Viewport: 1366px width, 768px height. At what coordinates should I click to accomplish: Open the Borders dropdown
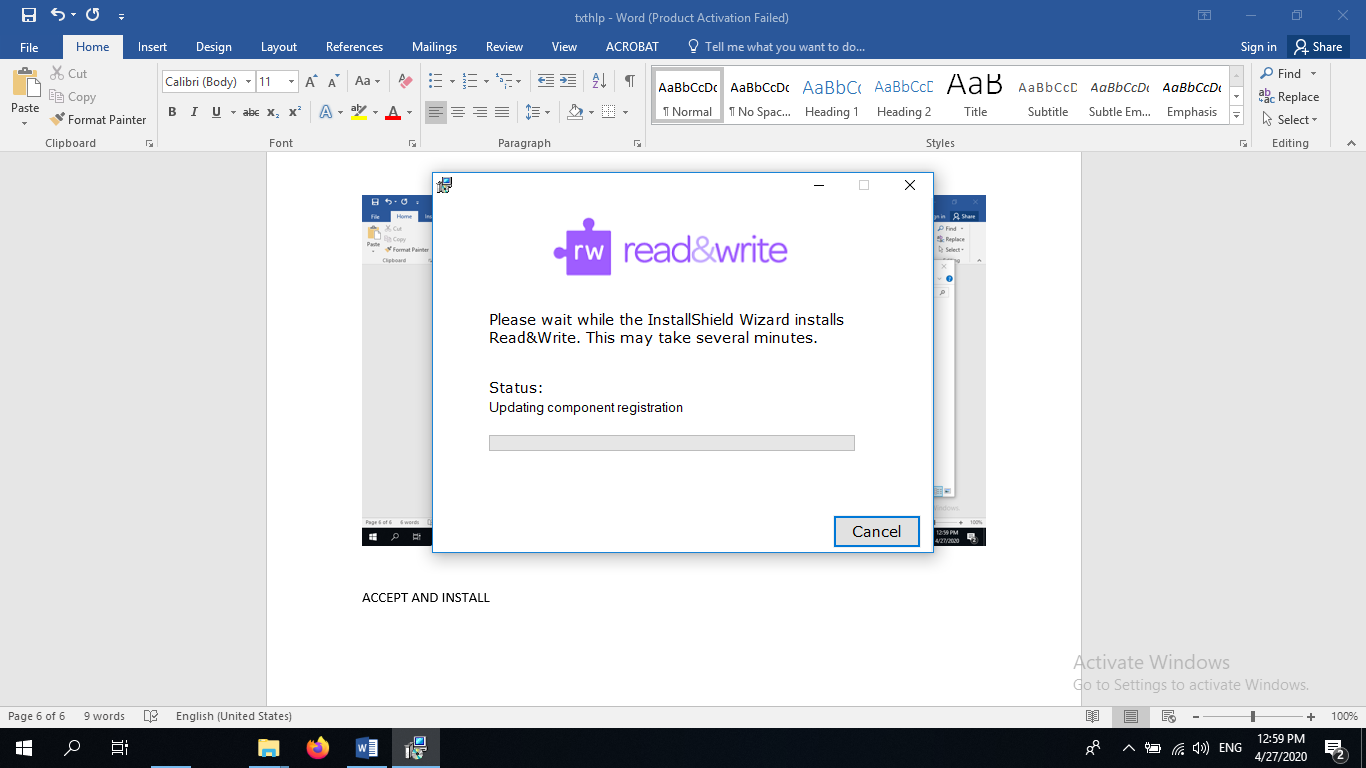[x=625, y=112]
